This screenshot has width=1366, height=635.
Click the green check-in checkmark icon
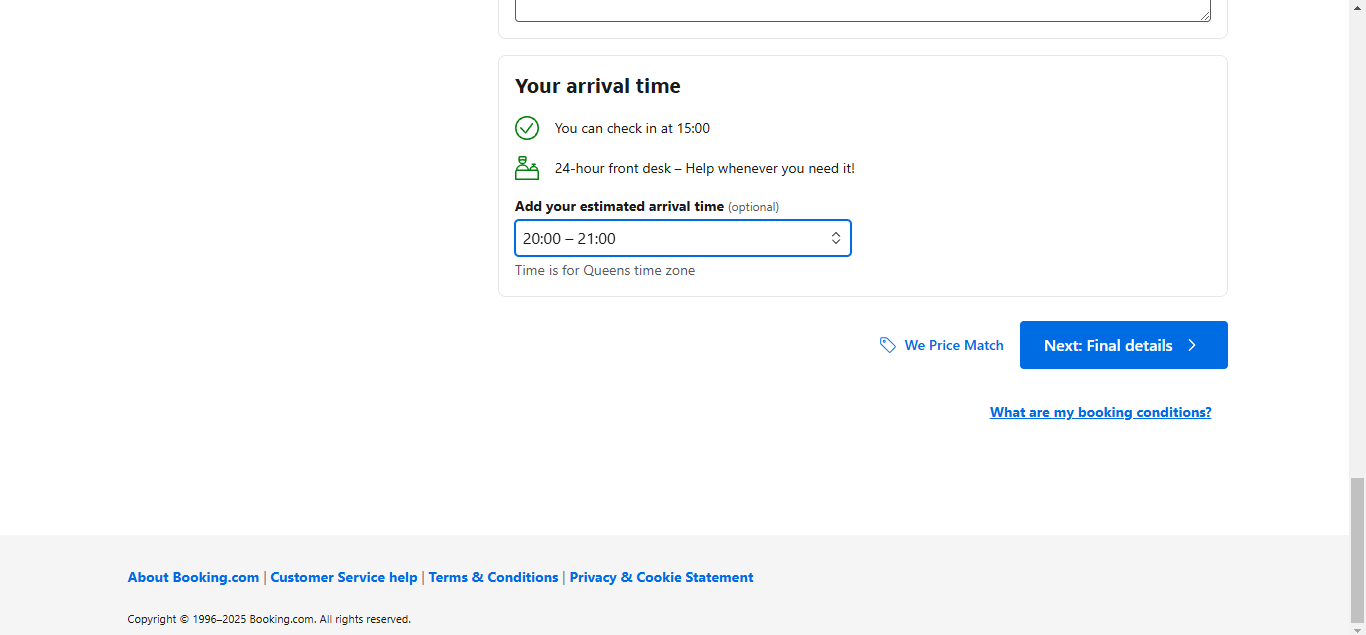click(527, 128)
